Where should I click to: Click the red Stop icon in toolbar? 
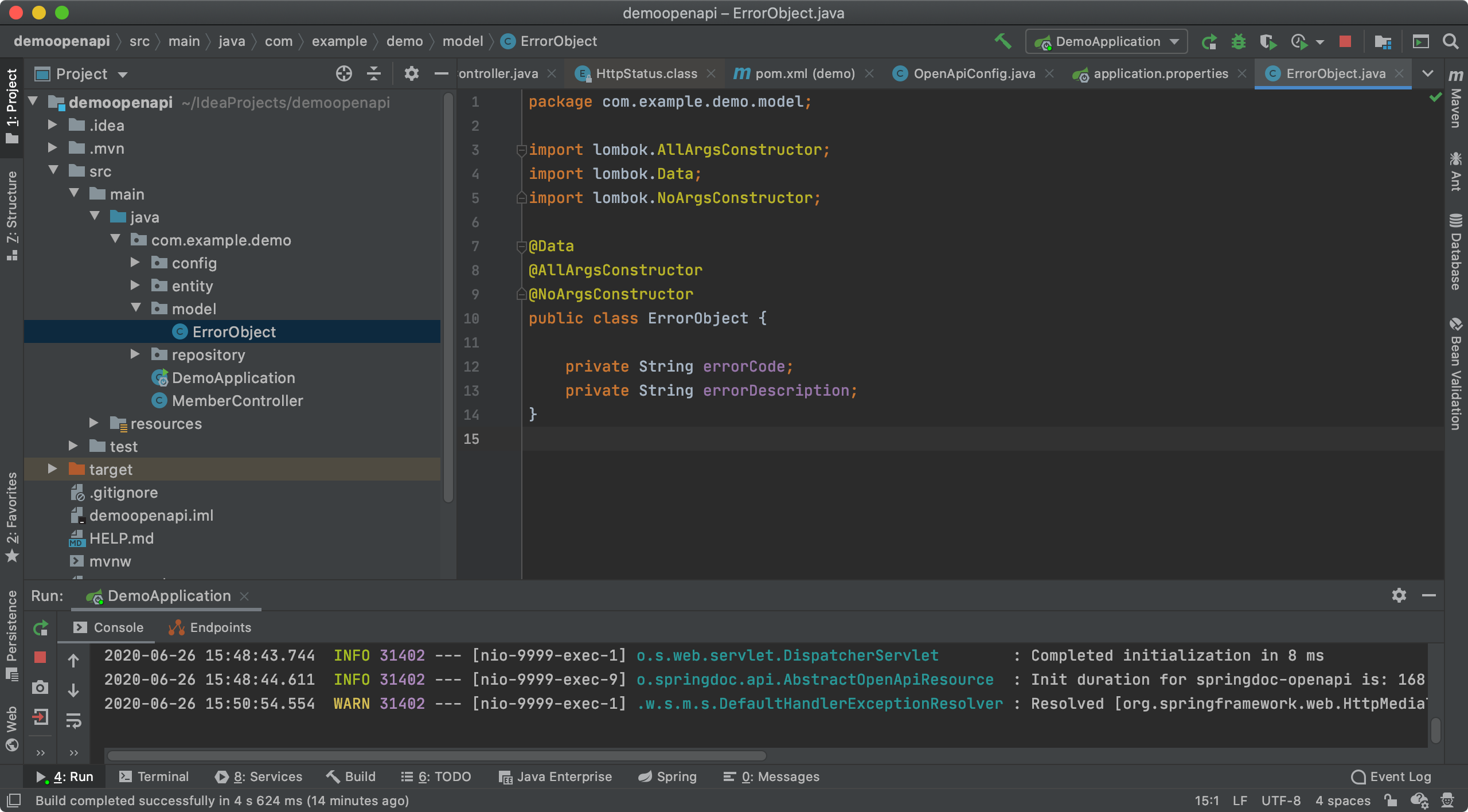1345,41
